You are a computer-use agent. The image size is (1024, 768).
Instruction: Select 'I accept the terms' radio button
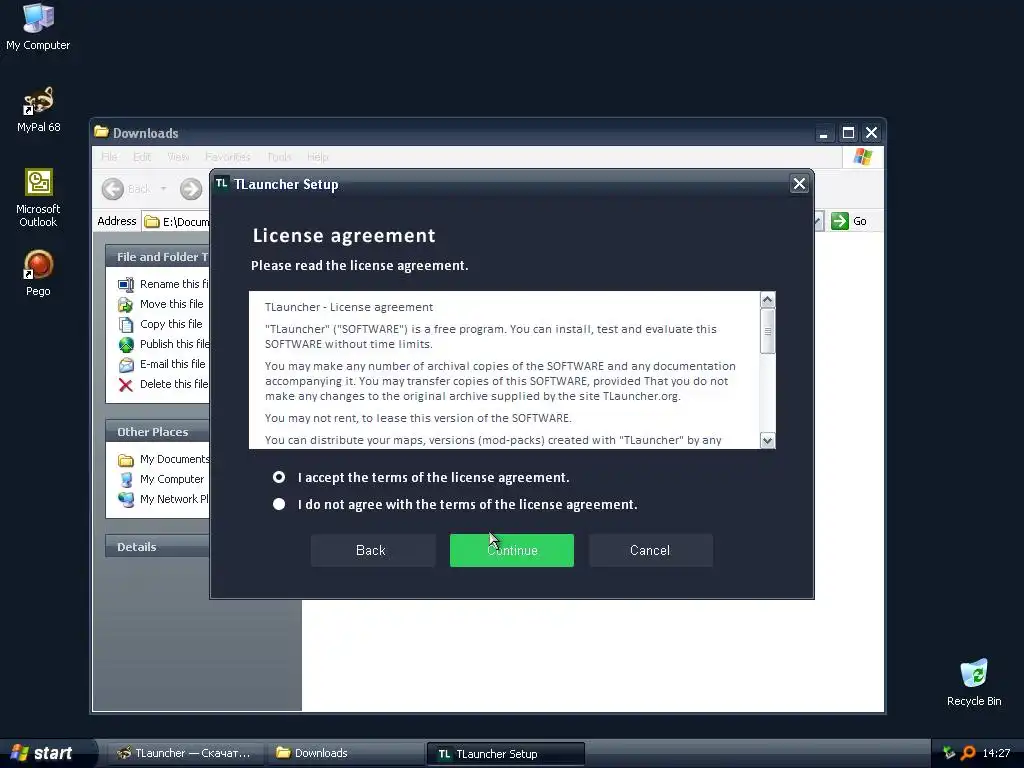coord(279,477)
